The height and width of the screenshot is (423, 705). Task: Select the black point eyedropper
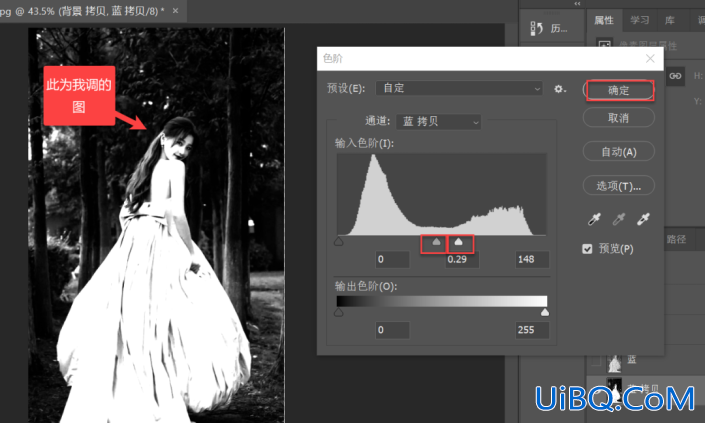pos(594,219)
